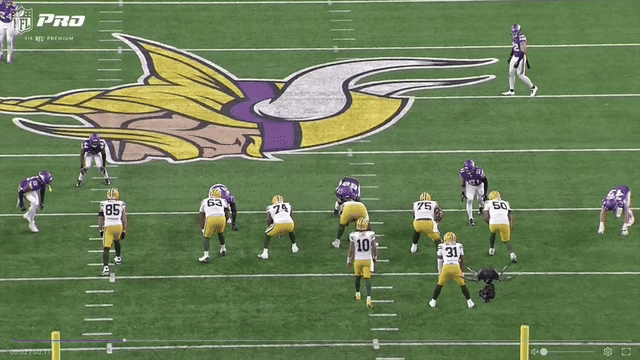Enter fullscreen mode
This screenshot has height=360, width=640.
pyautogui.click(x=627, y=351)
